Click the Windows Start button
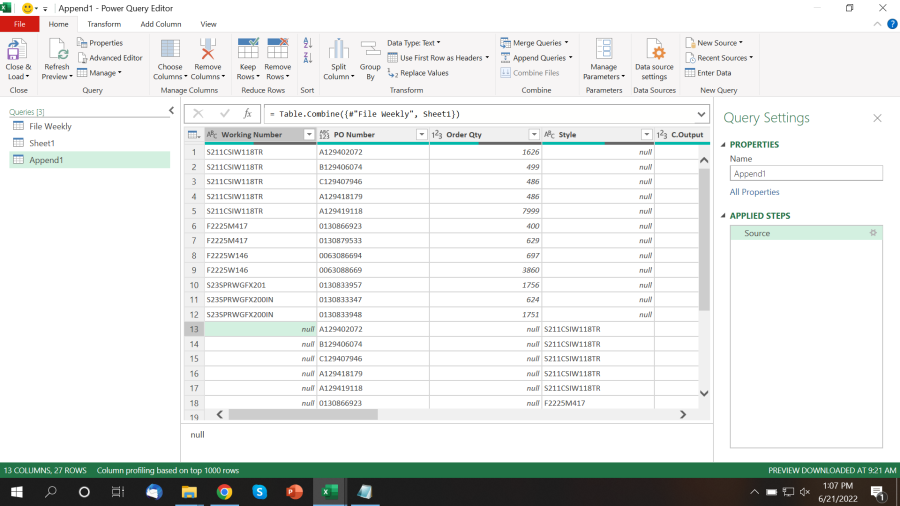Viewport: 900px width, 506px height. tap(17, 492)
